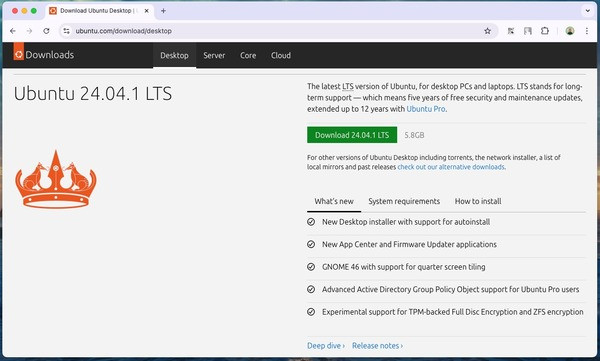Click the Download 24.04.1 LTS button
Image resolution: width=600 pixels, height=361 pixels.
click(x=352, y=135)
